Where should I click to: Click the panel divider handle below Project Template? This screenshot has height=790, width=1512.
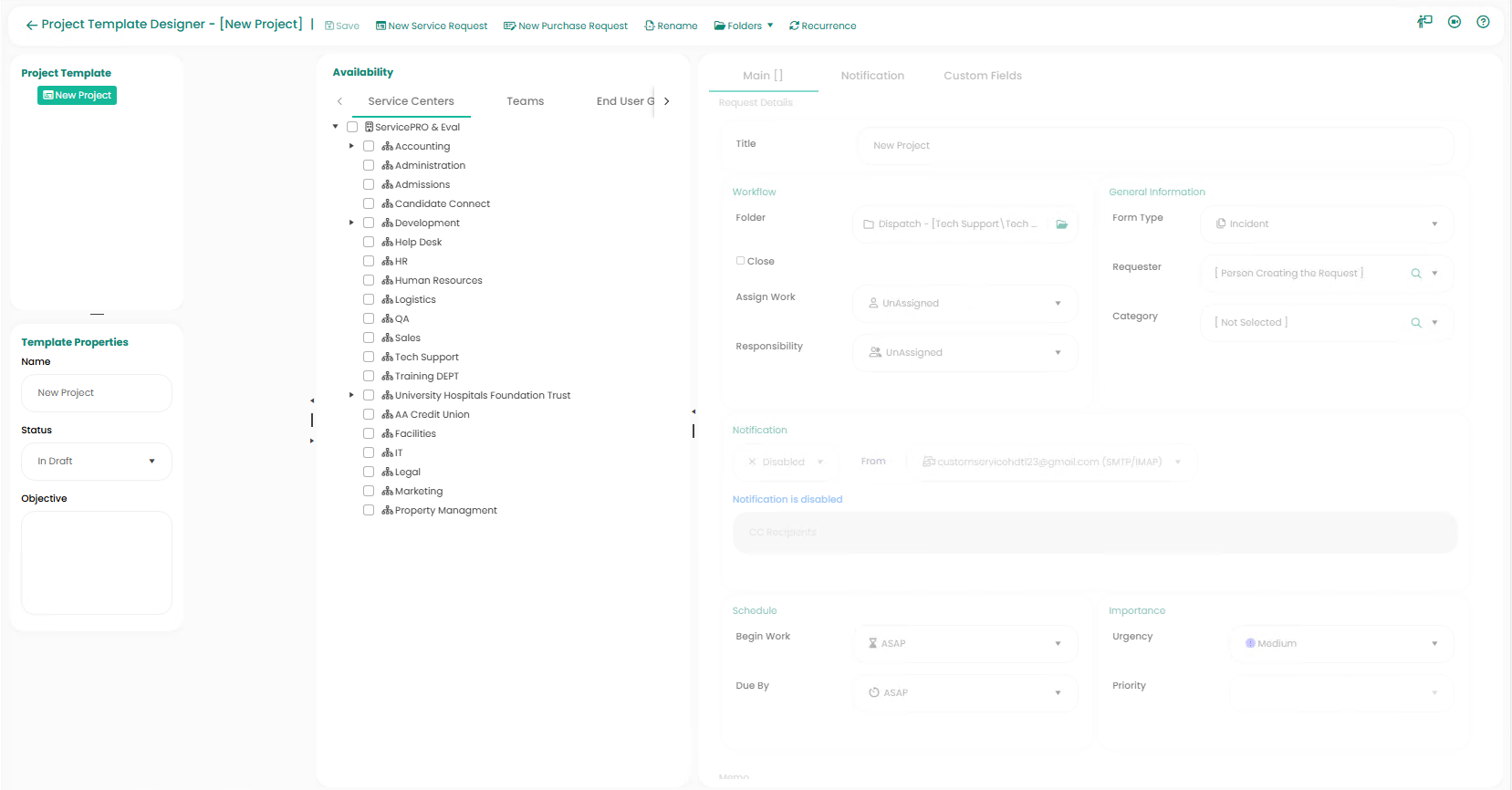click(x=97, y=315)
